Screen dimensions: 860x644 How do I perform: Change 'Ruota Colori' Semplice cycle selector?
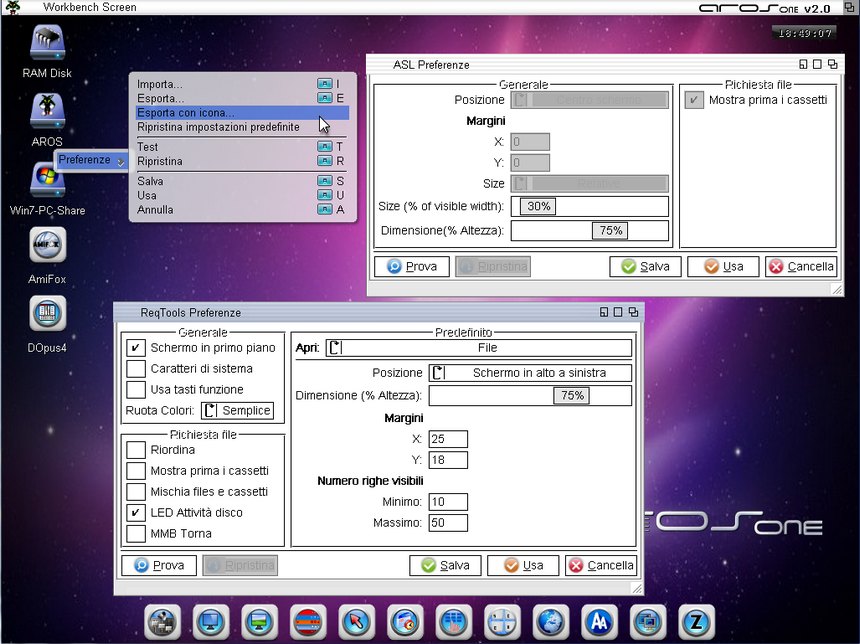pyautogui.click(x=237, y=410)
